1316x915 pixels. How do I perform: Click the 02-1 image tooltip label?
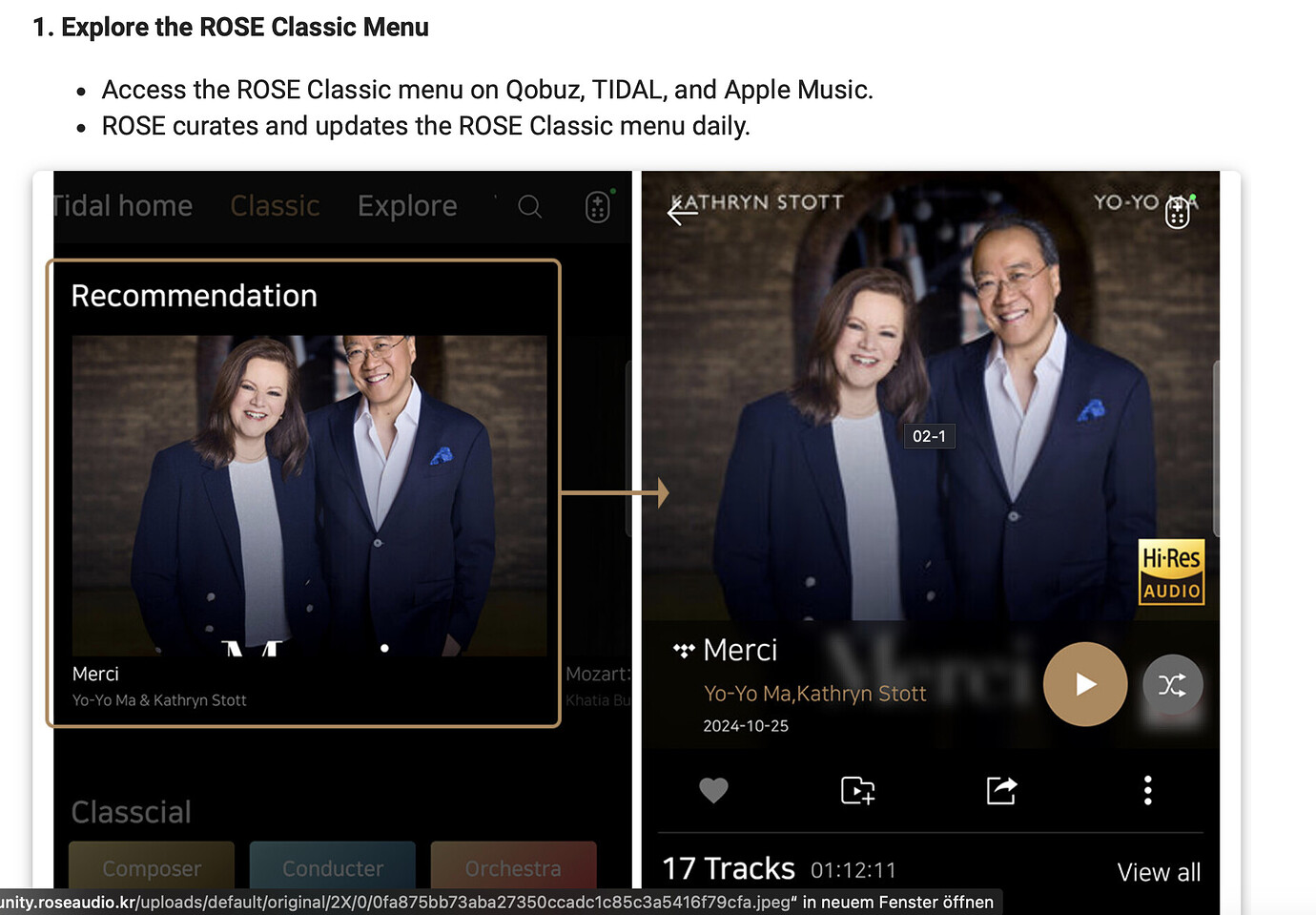pyautogui.click(x=930, y=436)
